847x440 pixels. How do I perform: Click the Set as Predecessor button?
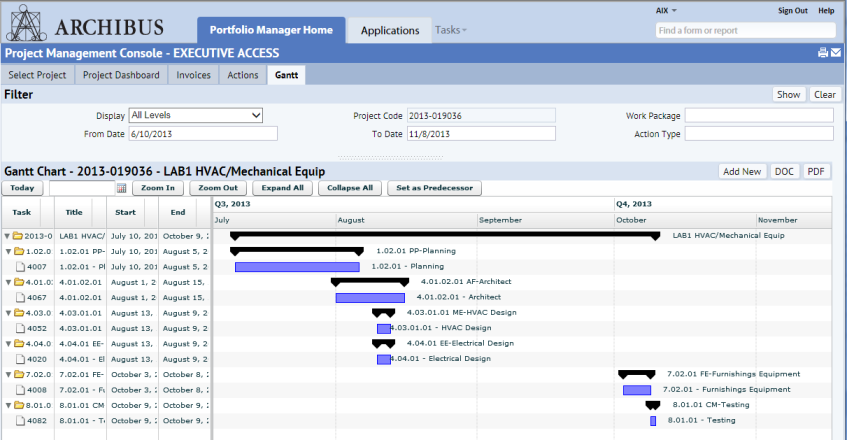[434, 188]
